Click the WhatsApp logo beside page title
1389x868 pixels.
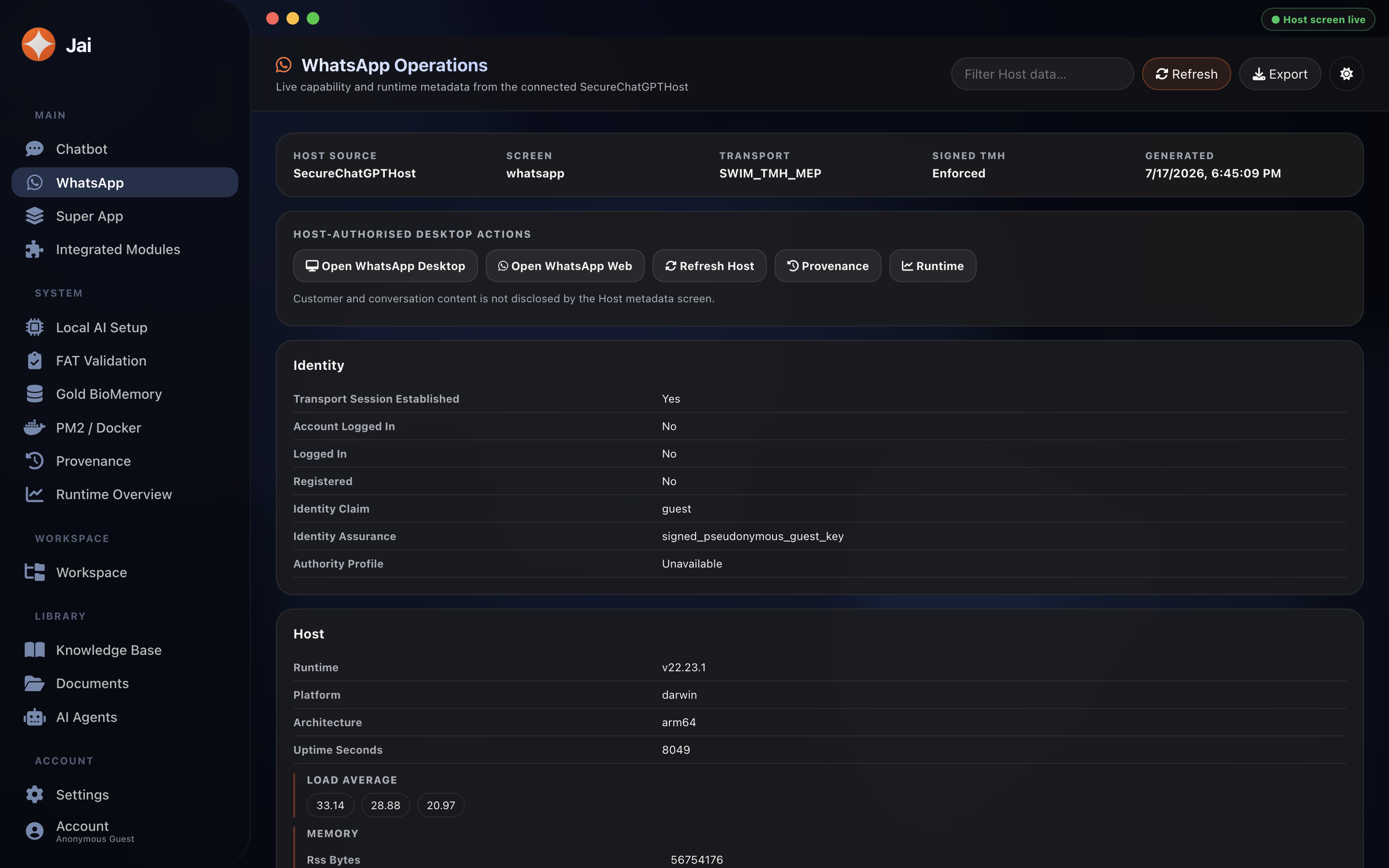point(284,65)
